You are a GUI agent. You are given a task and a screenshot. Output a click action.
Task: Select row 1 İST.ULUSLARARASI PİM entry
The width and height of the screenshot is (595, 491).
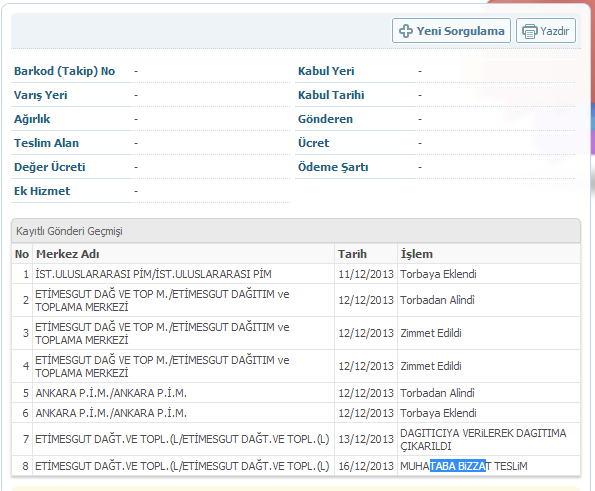click(153, 274)
